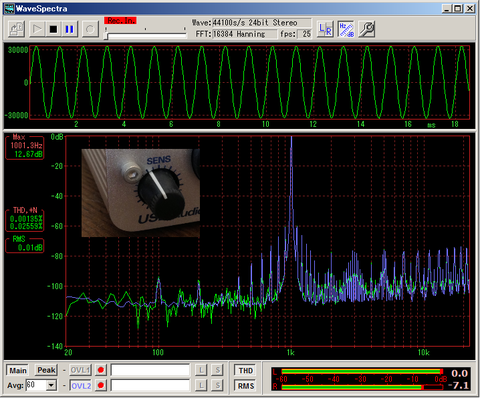
Task: Click the R peak value -7.1
Action: click(459, 386)
